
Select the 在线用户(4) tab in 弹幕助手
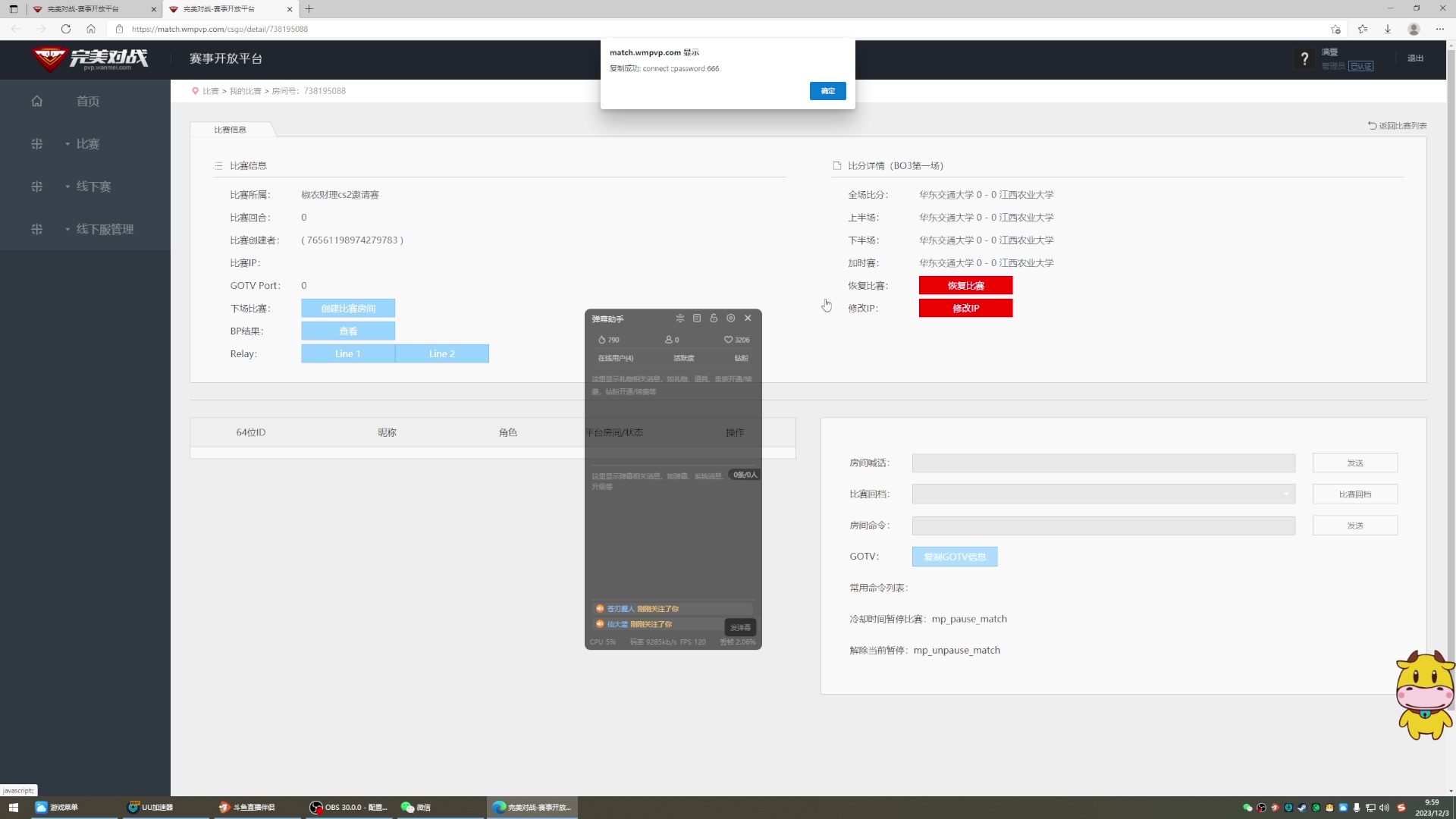tap(616, 358)
